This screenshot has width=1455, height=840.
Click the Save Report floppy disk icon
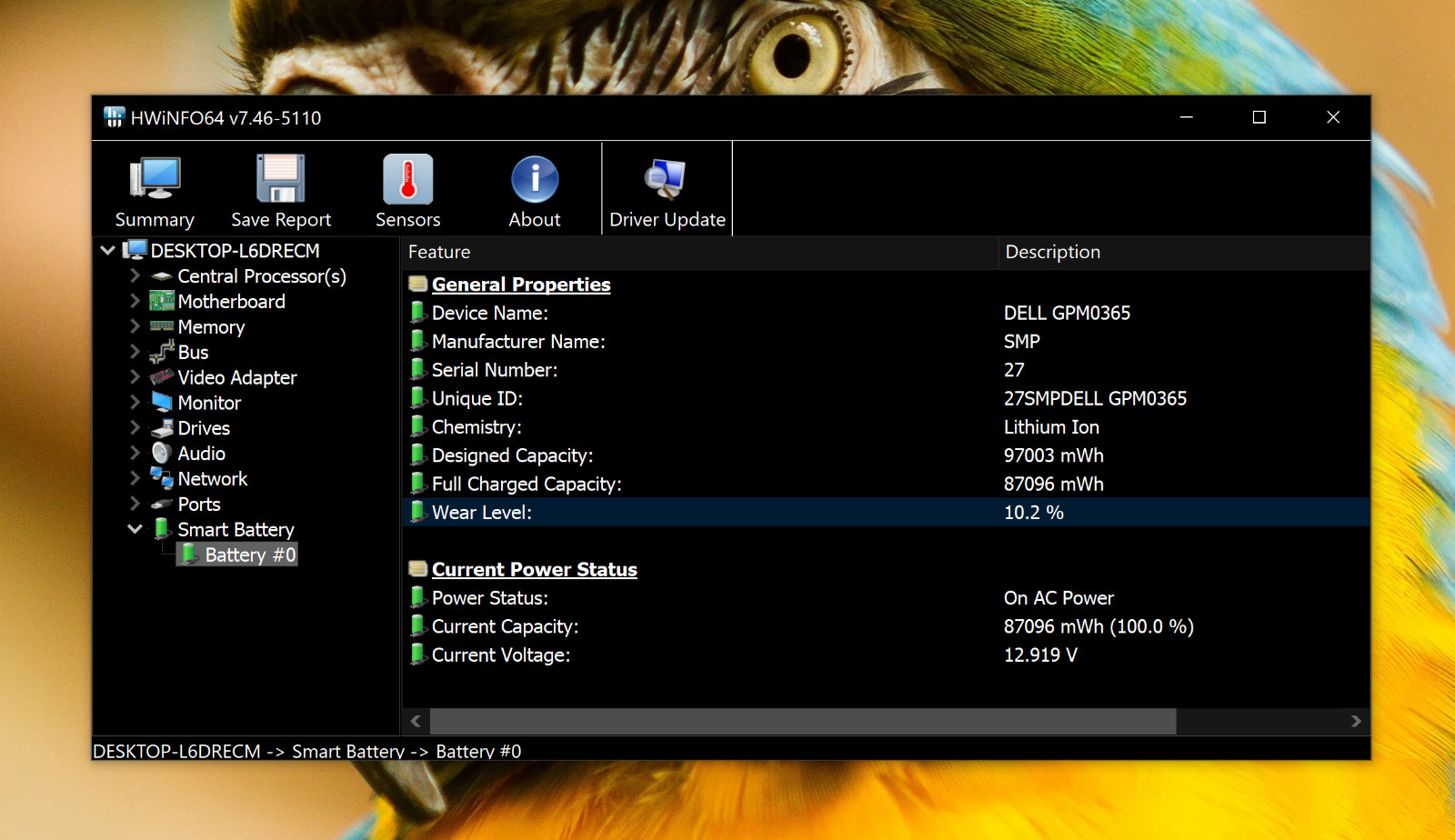281,179
